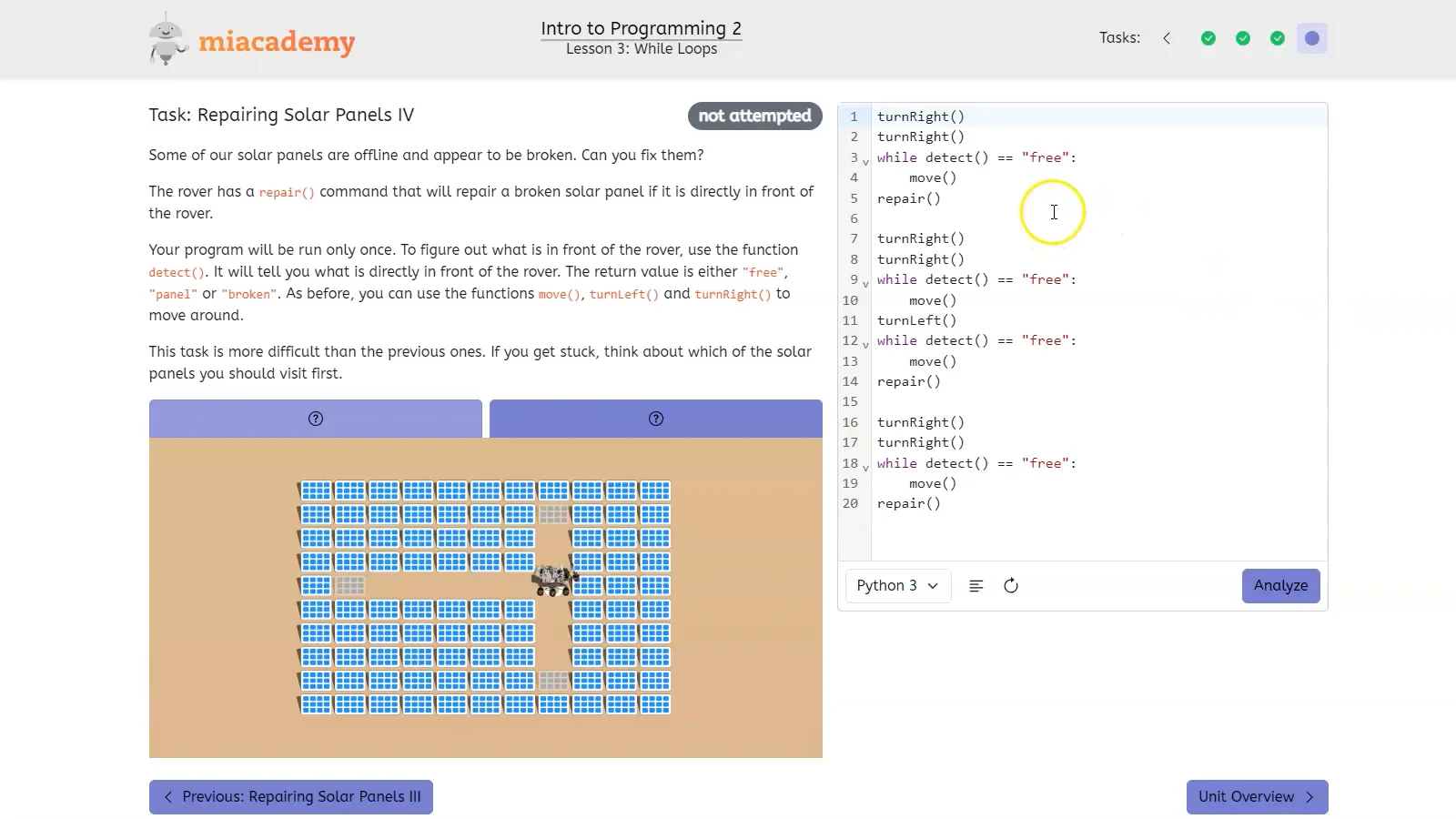The width and height of the screenshot is (1456, 819).
Task: Reset the code using the refresh icon
Action: click(x=1011, y=586)
